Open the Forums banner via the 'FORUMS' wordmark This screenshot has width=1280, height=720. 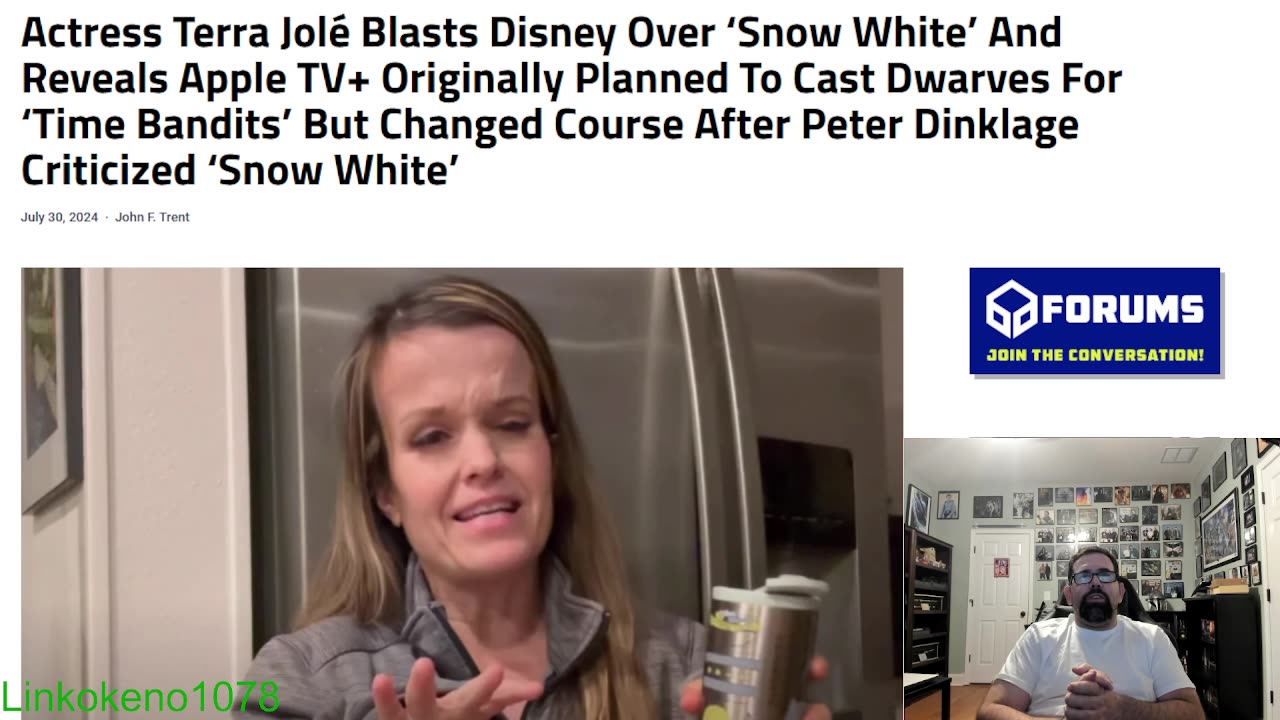(x=1123, y=310)
